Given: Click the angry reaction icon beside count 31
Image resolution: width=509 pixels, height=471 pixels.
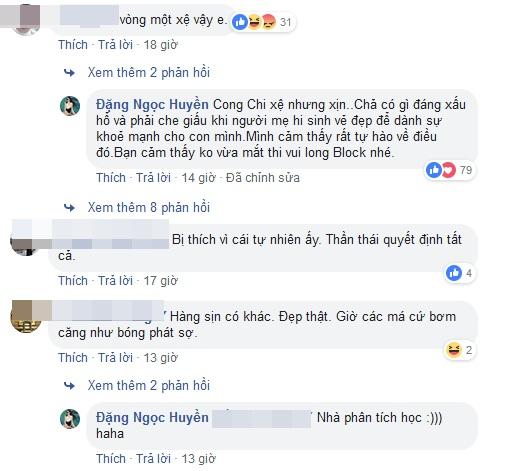Looking at the screenshot, I should click(x=268, y=22).
